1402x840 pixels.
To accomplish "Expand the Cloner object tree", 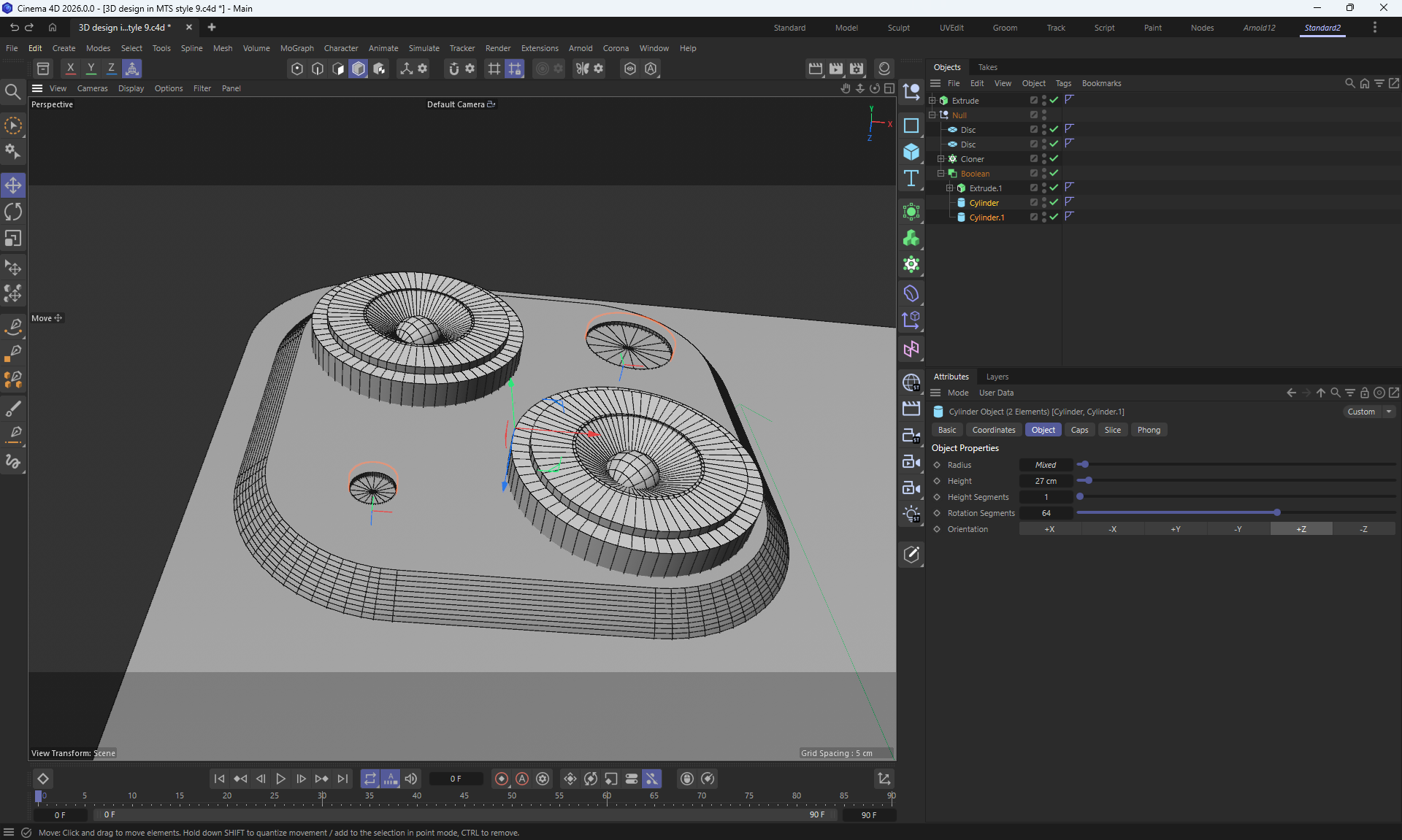I will (x=941, y=158).
